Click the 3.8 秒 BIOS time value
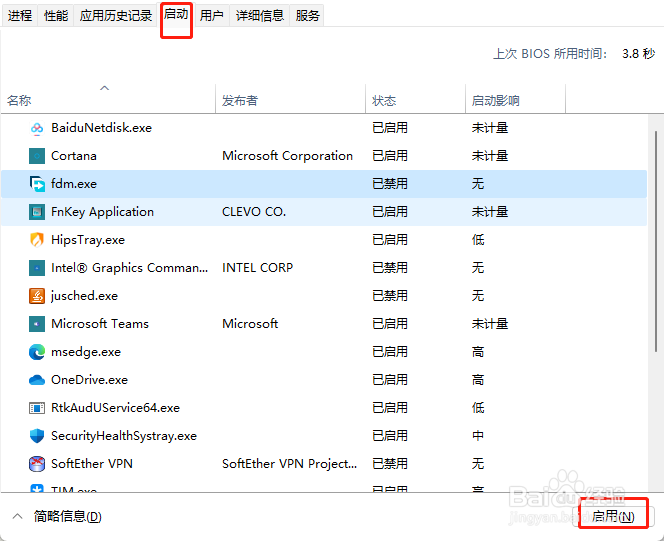Viewport: 664px width, 541px height. (639, 54)
